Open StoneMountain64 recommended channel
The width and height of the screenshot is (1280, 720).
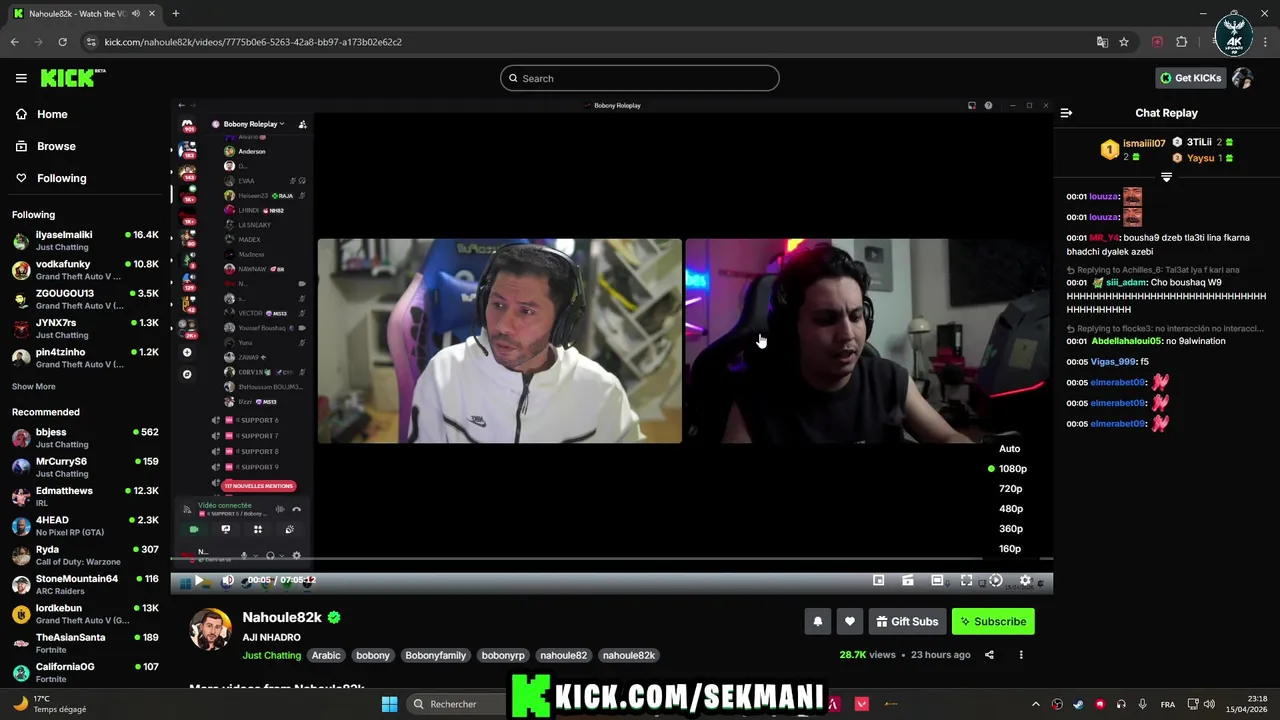point(85,584)
